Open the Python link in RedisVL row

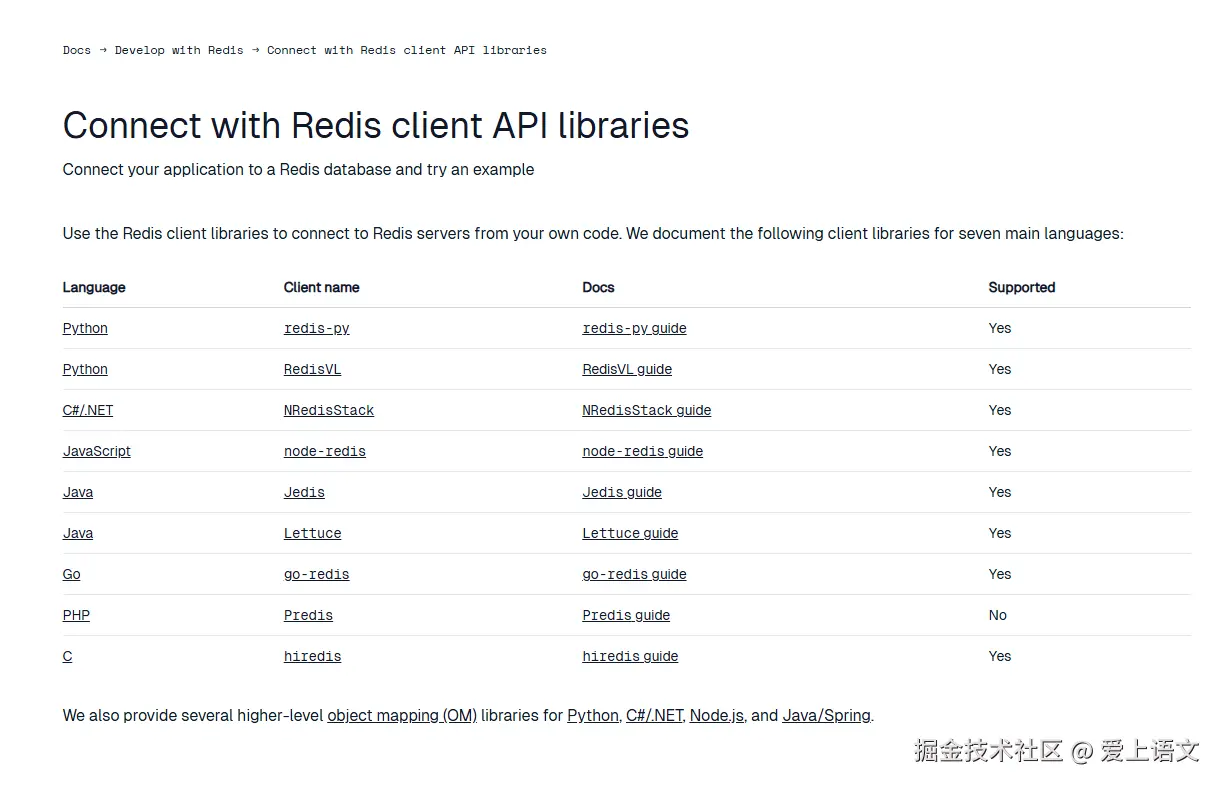(85, 369)
